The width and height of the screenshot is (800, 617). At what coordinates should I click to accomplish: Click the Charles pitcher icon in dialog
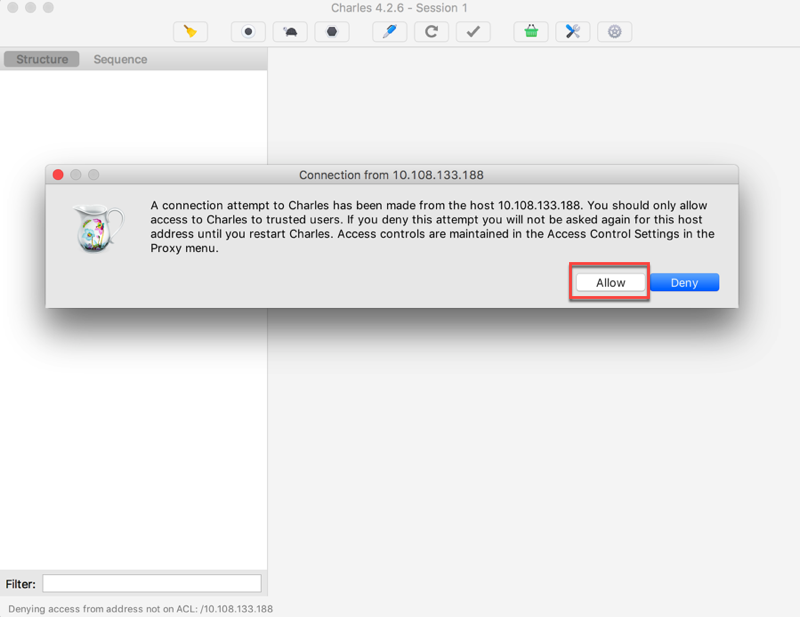click(98, 228)
